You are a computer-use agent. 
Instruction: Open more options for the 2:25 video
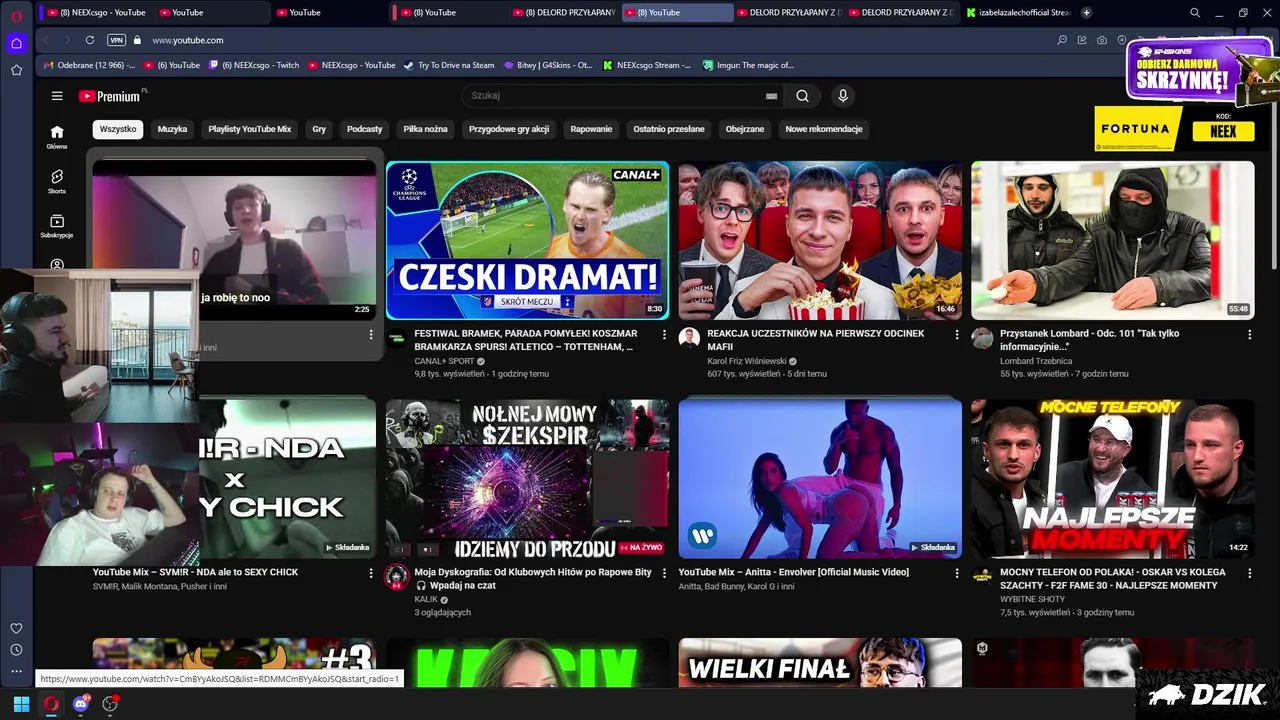click(371, 335)
